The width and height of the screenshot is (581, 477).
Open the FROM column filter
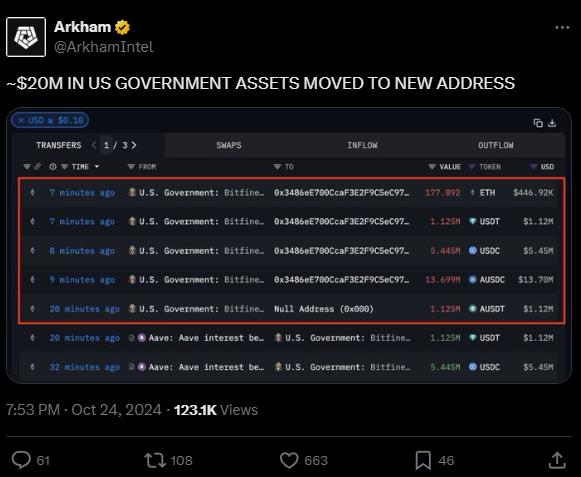[x=131, y=167]
